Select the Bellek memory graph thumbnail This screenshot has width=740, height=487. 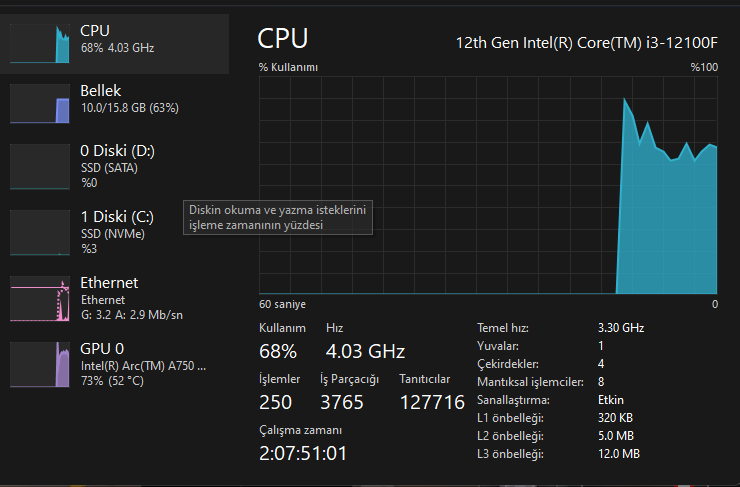40,103
